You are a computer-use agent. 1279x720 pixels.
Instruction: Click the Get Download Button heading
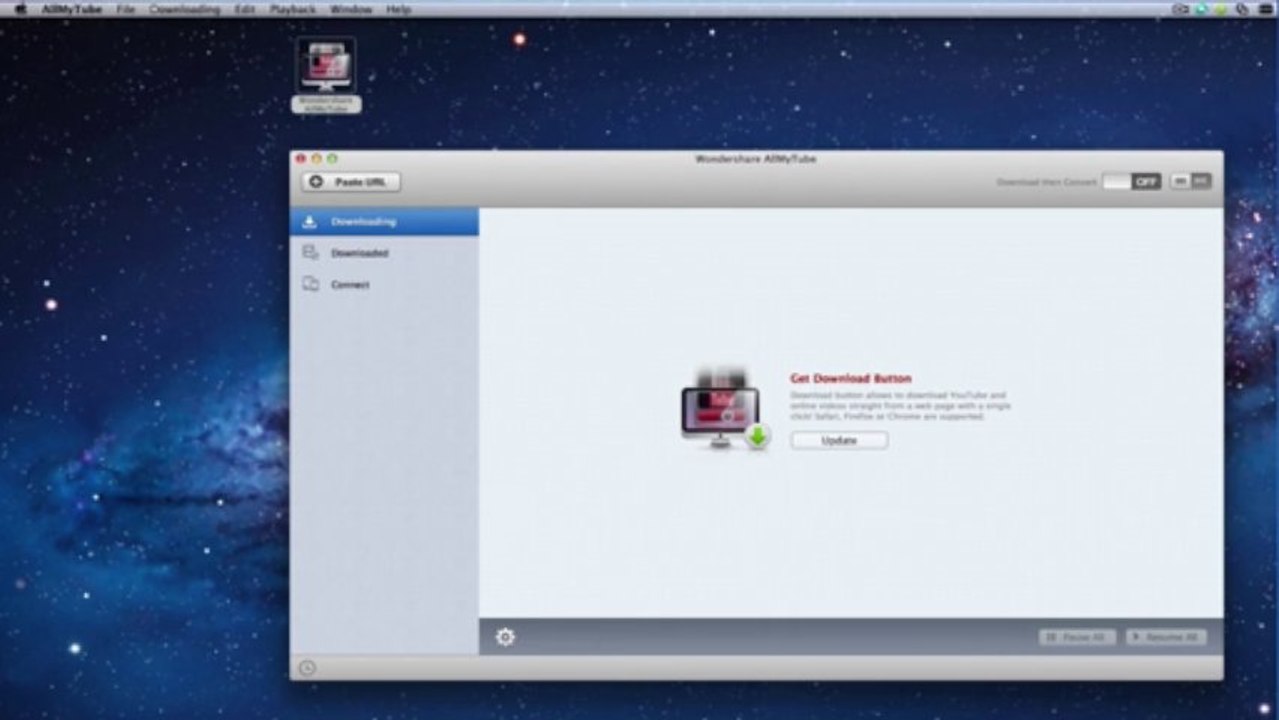(x=851, y=379)
